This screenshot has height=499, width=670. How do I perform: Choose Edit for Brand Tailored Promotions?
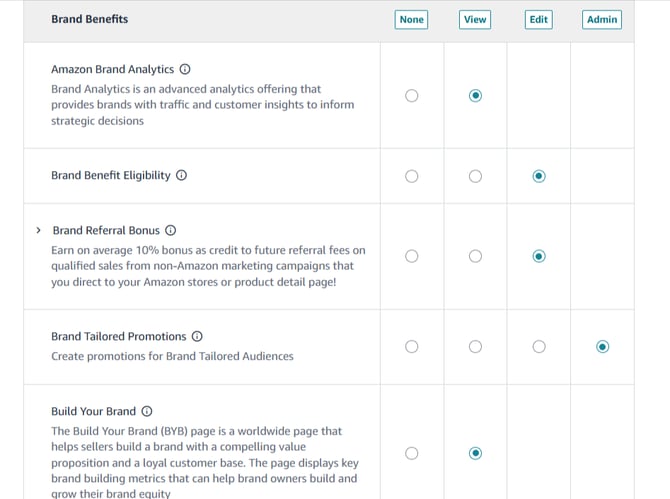click(539, 347)
